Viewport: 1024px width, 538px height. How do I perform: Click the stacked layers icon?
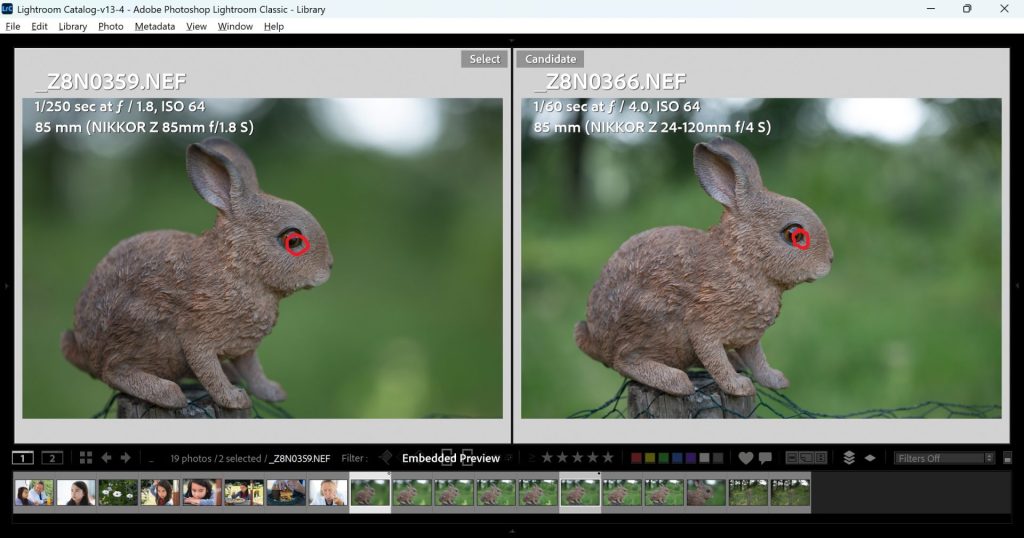point(849,458)
